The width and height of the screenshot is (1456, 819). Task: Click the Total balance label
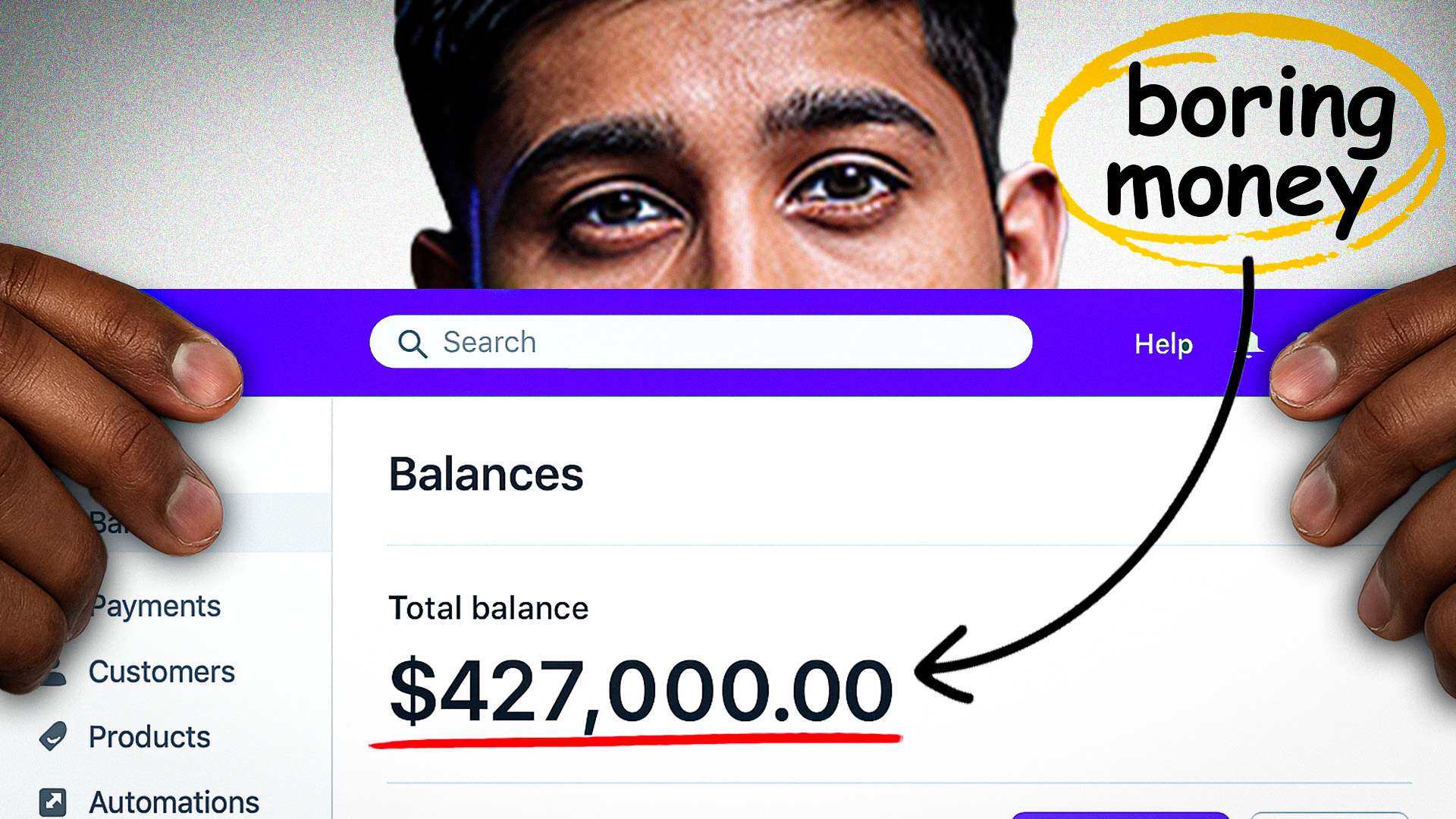[488, 608]
